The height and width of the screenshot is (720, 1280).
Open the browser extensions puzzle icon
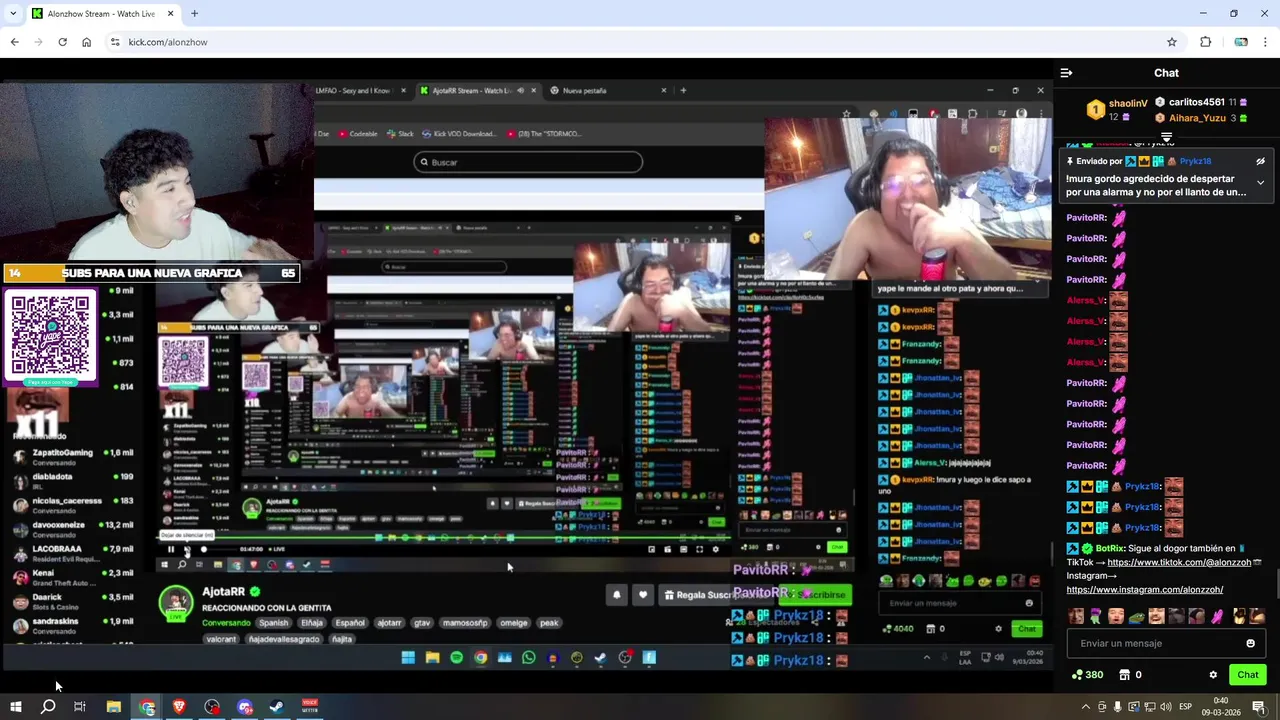coord(1205,42)
